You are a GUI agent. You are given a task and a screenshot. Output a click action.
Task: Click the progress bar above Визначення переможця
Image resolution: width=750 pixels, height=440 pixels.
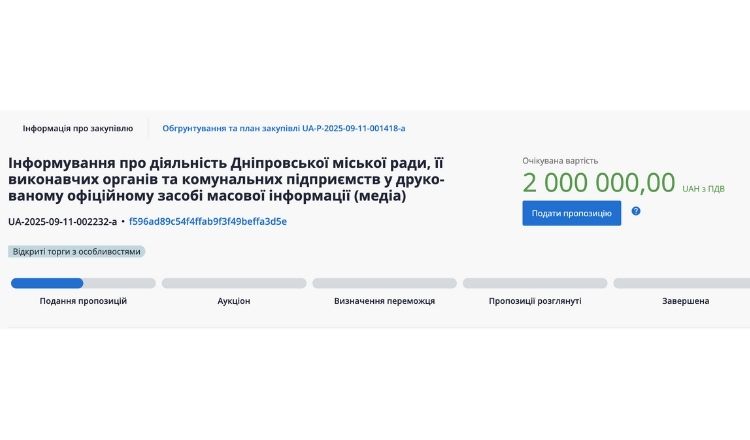tap(384, 283)
